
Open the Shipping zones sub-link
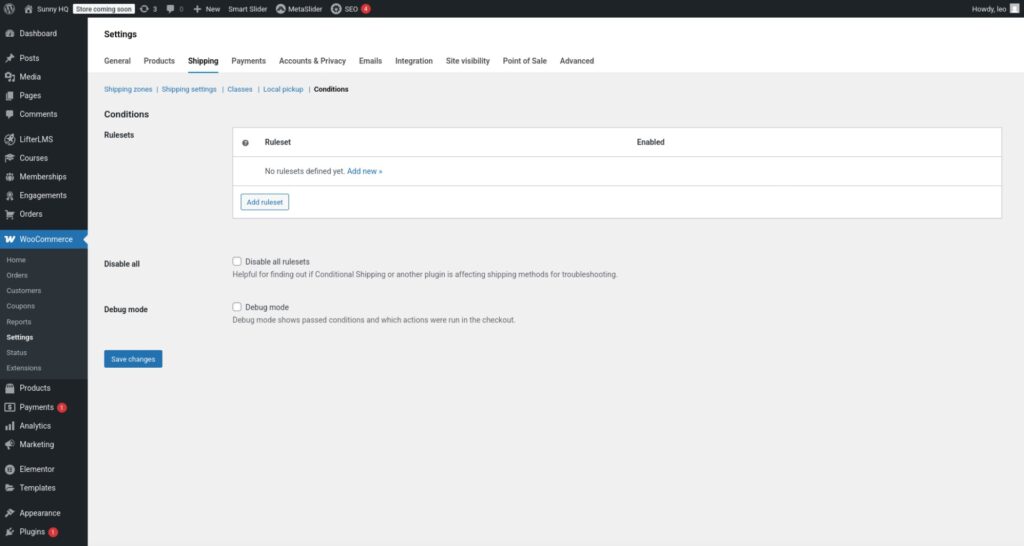point(128,90)
